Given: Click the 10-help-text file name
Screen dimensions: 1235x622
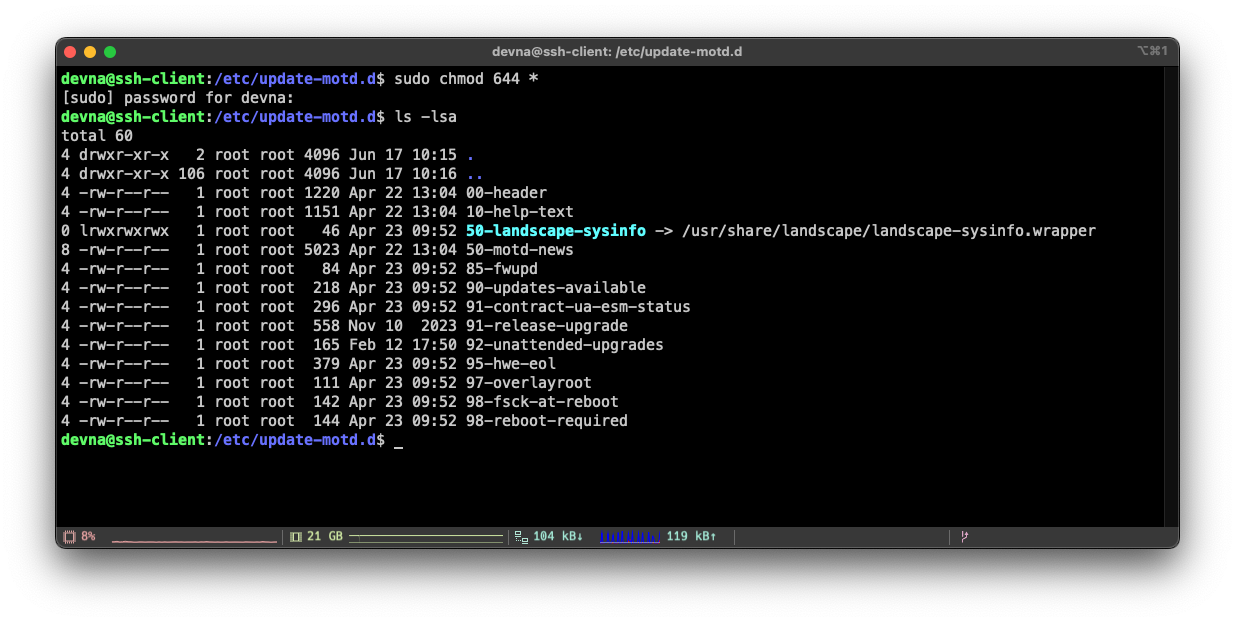Looking at the screenshot, I should [520, 212].
